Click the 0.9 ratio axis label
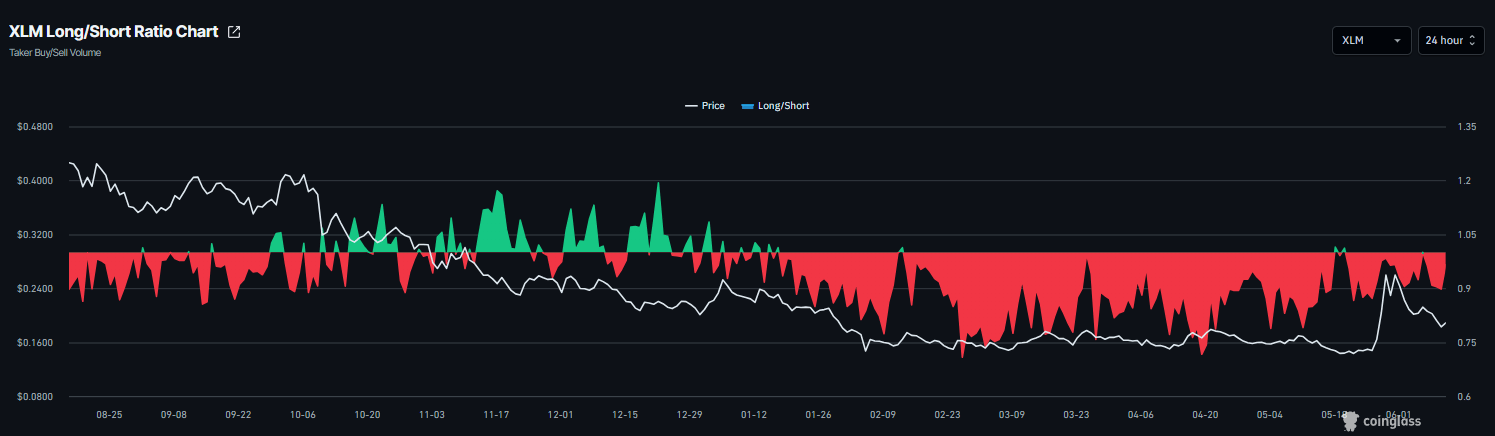 click(x=1464, y=289)
